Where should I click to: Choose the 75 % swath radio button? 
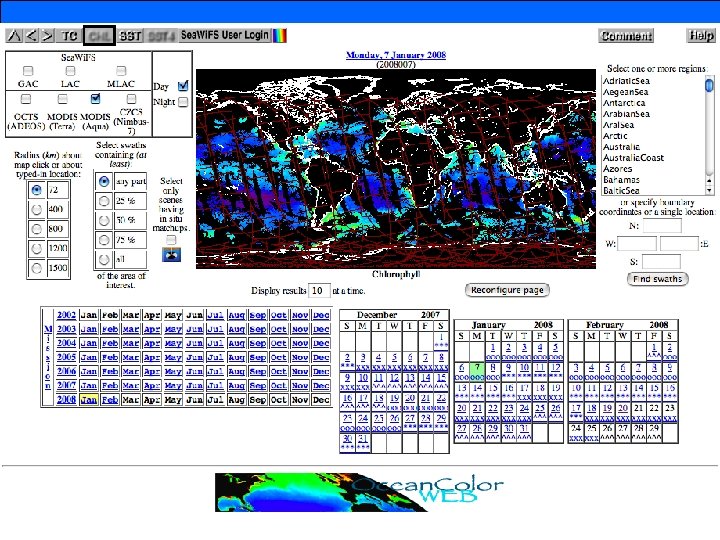pos(104,240)
